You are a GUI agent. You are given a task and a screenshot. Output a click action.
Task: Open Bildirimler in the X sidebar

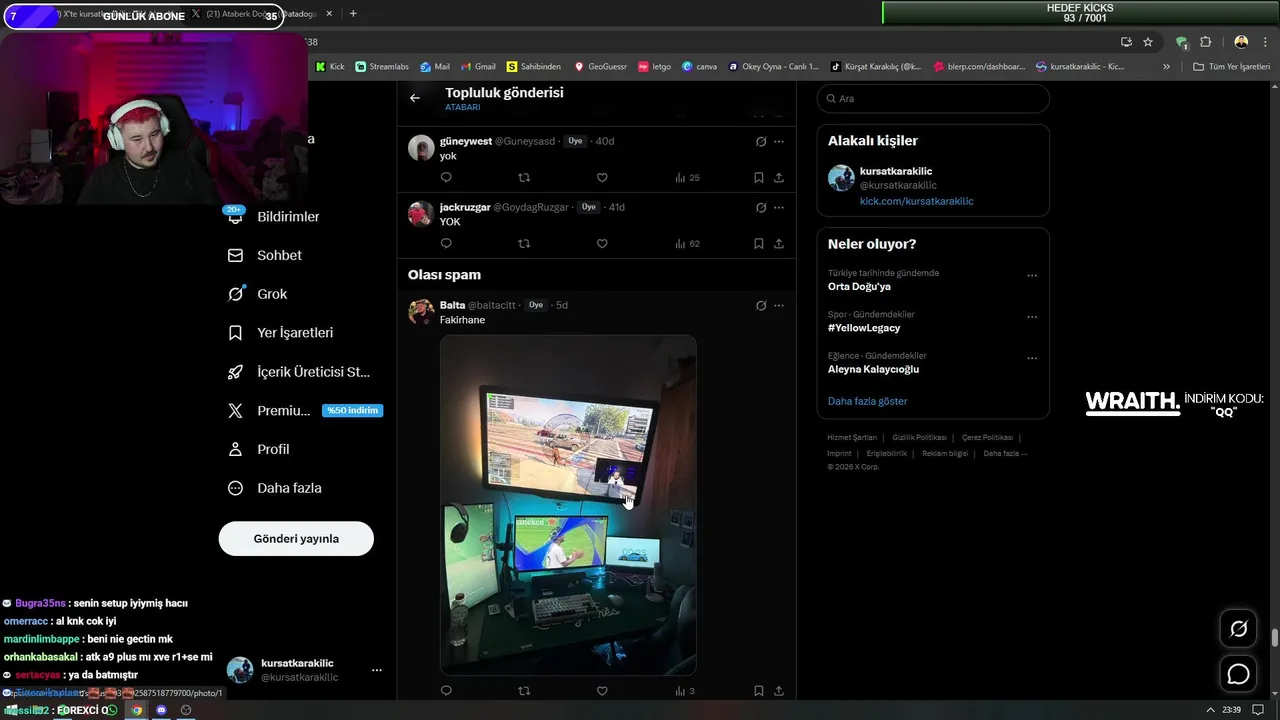pos(275,216)
